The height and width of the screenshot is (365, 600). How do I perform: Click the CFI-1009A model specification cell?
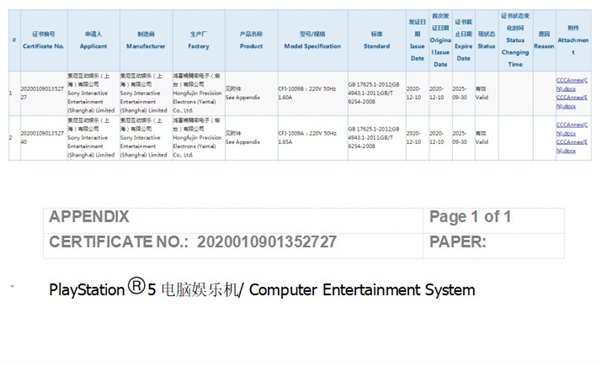tap(313, 138)
